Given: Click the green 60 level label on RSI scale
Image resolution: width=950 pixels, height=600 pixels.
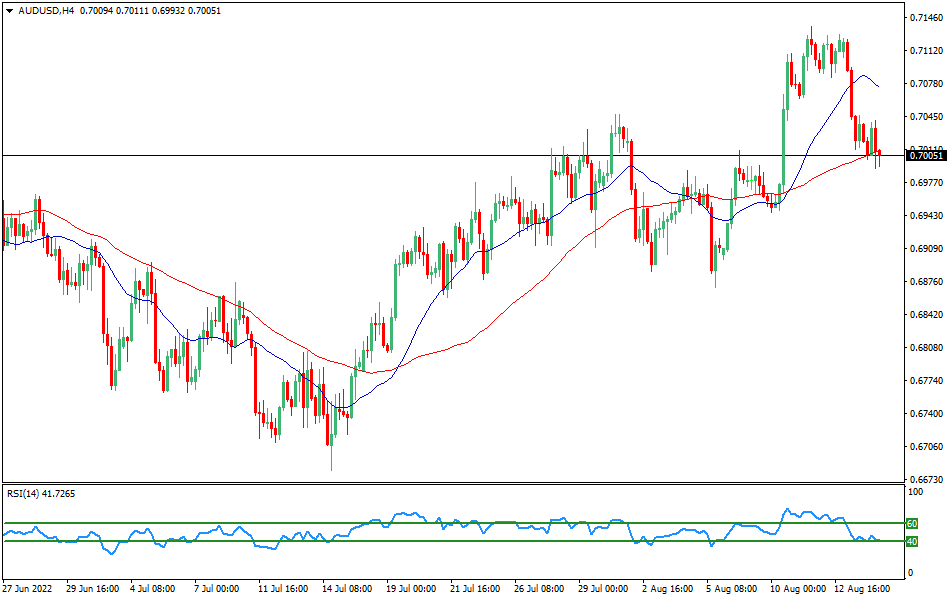Looking at the screenshot, I should (911, 523).
